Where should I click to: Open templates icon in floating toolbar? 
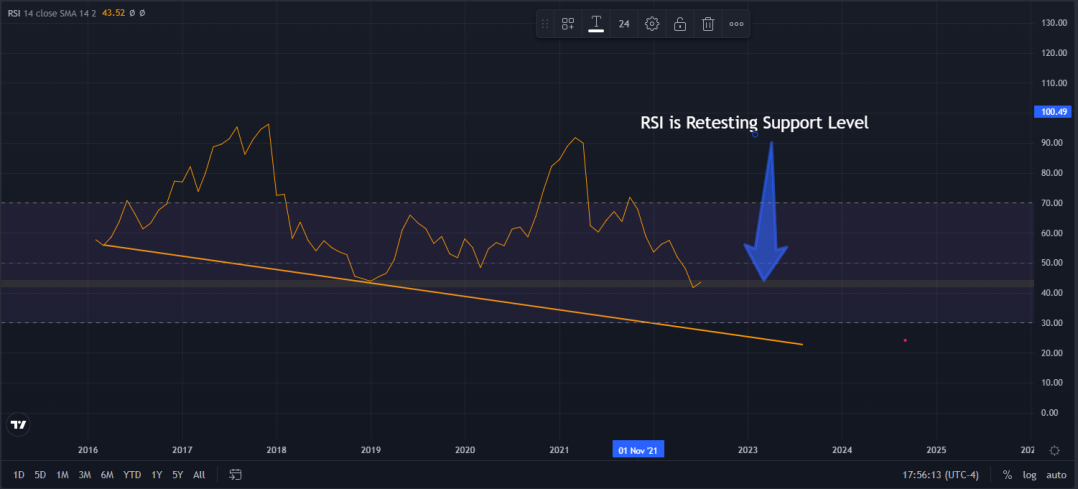tap(568, 24)
